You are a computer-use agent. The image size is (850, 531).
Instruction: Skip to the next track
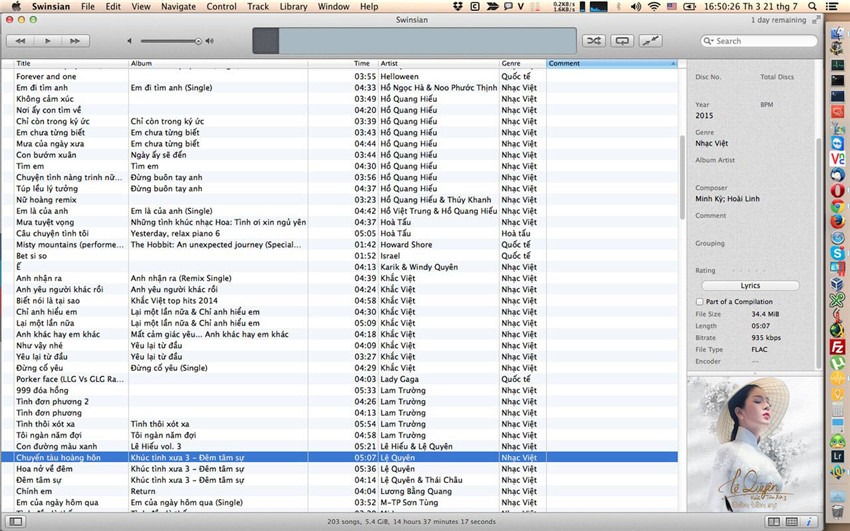pyautogui.click(x=74, y=41)
